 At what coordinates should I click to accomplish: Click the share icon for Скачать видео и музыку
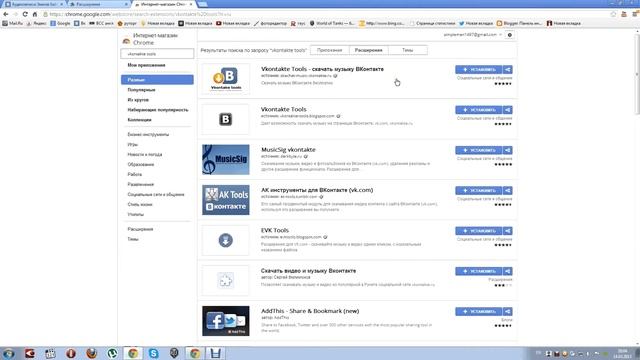pyautogui.click(x=507, y=271)
